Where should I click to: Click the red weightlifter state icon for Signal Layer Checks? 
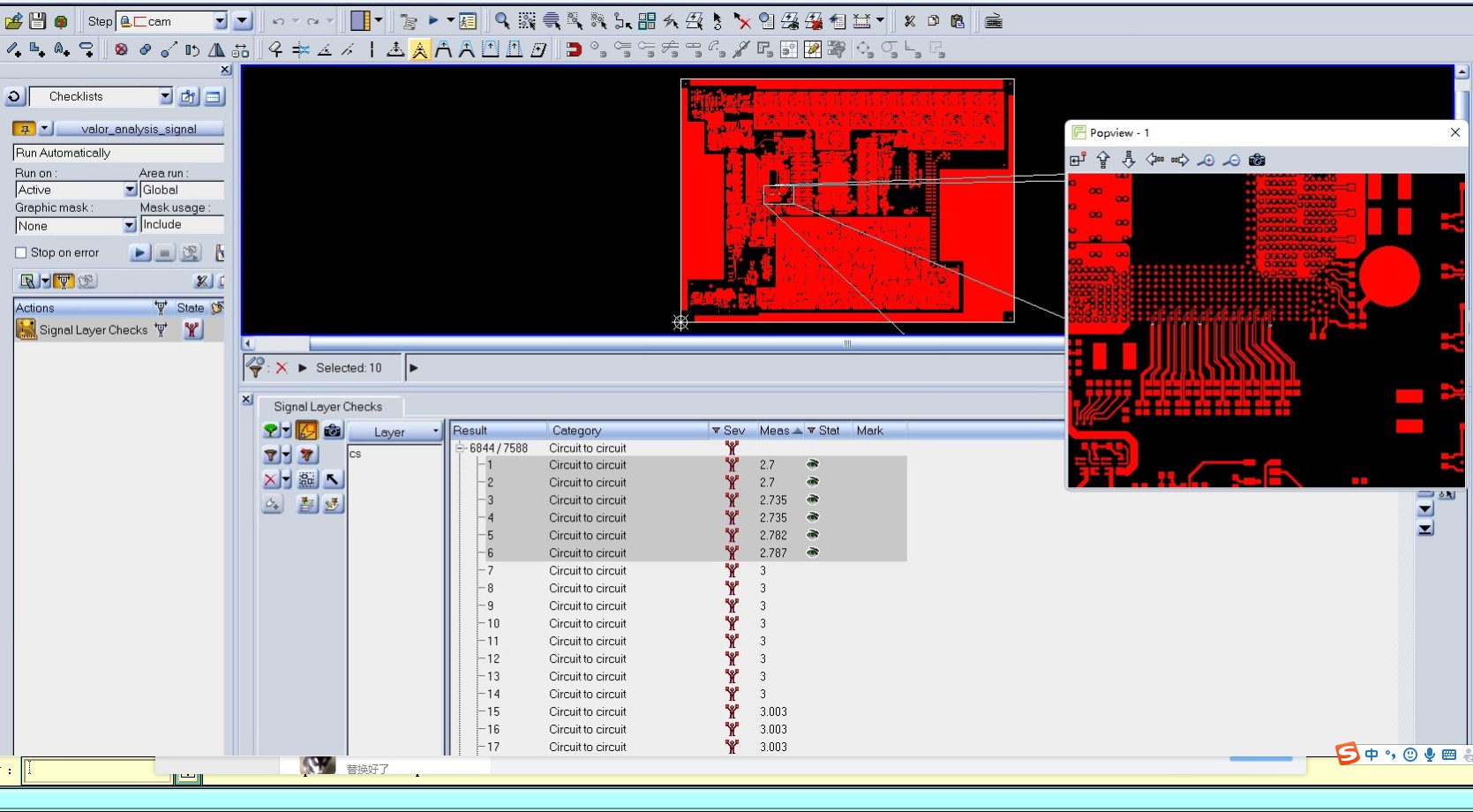pyautogui.click(x=192, y=330)
